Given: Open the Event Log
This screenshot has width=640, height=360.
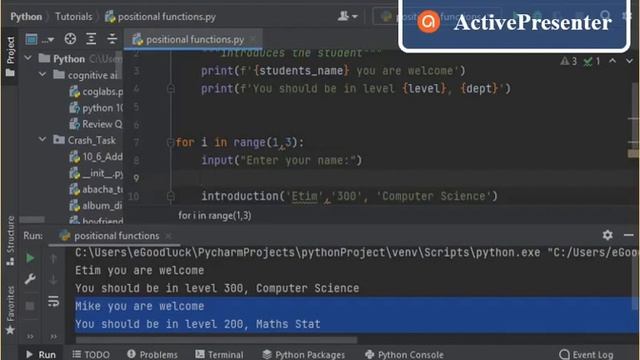Looking at the screenshot, I should [586, 354].
